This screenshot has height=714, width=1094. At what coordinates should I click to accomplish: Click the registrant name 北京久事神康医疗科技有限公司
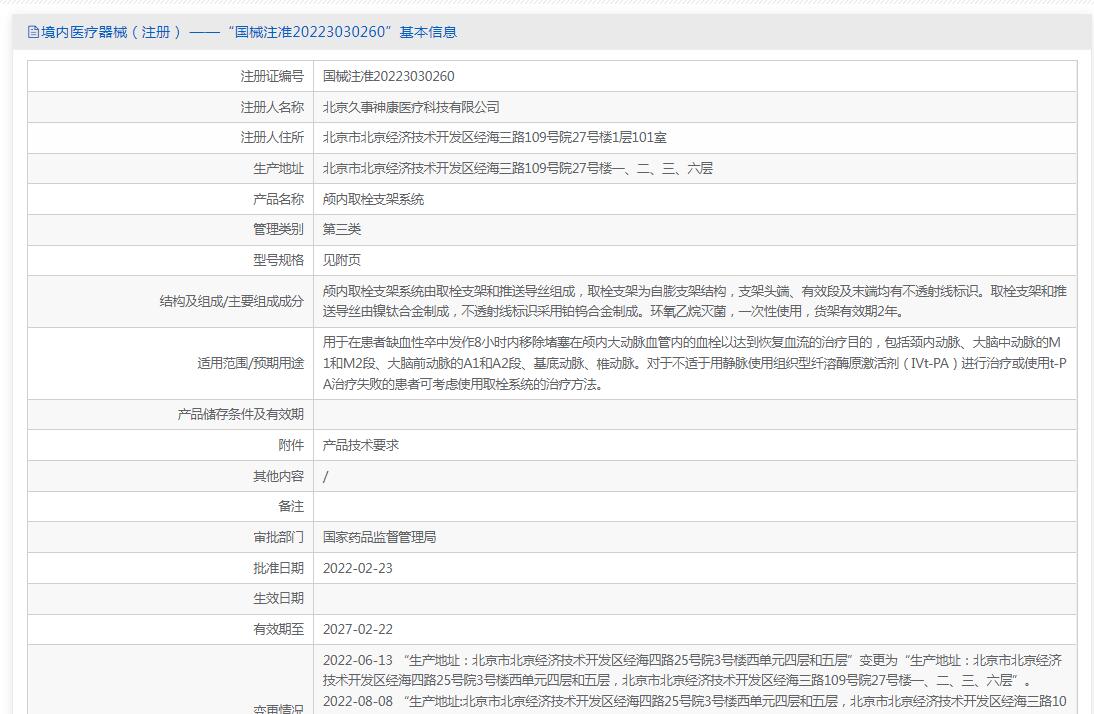[x=411, y=107]
